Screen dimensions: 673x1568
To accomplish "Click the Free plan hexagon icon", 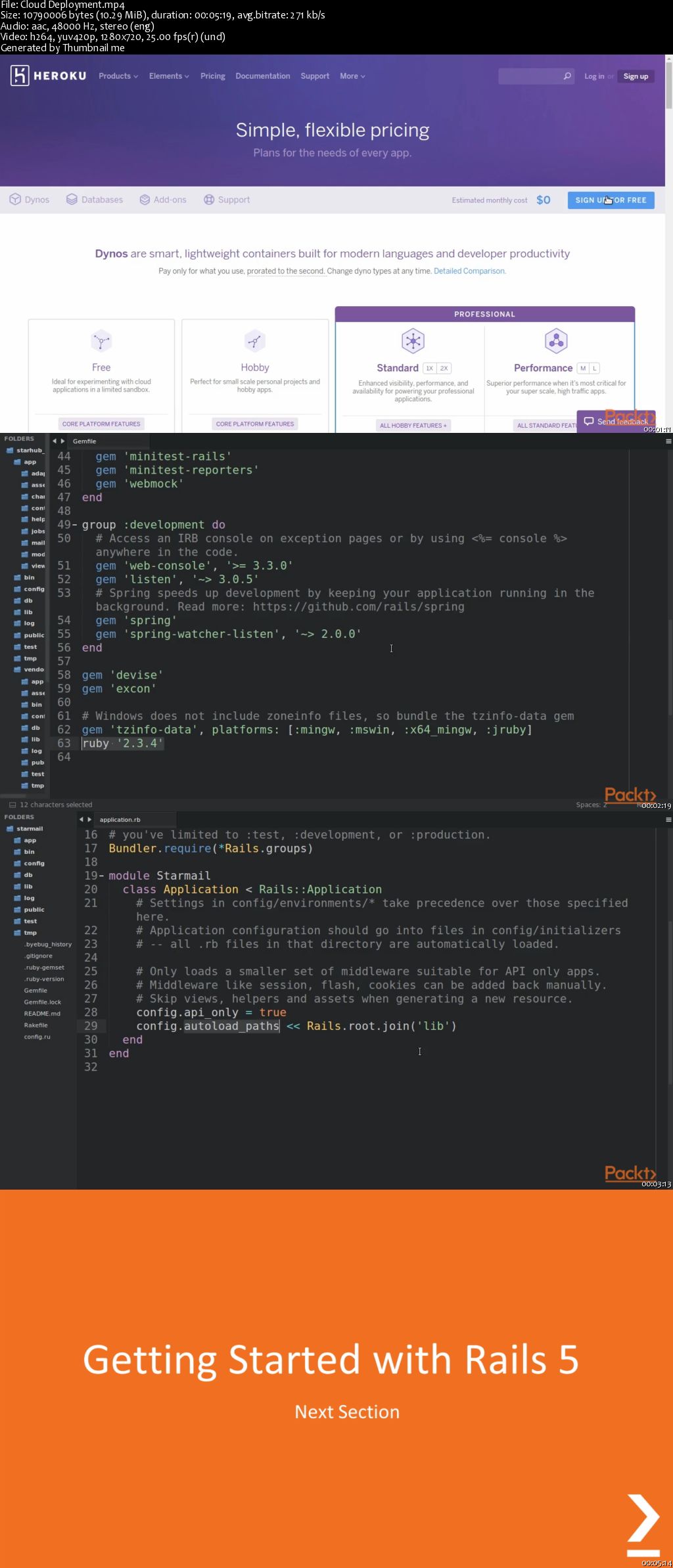I will (x=101, y=341).
